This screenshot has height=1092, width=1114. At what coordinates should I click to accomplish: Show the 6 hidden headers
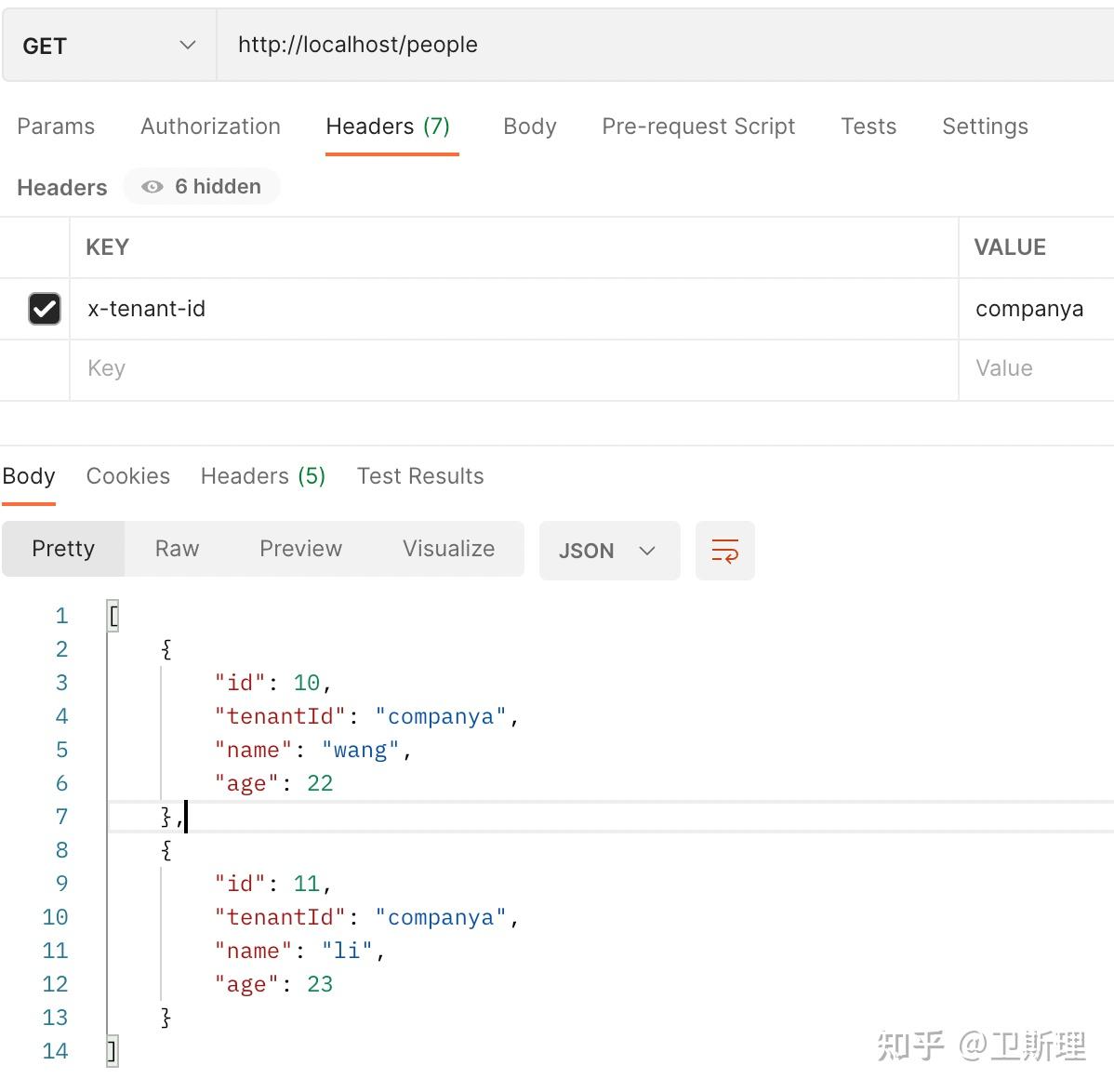202,186
